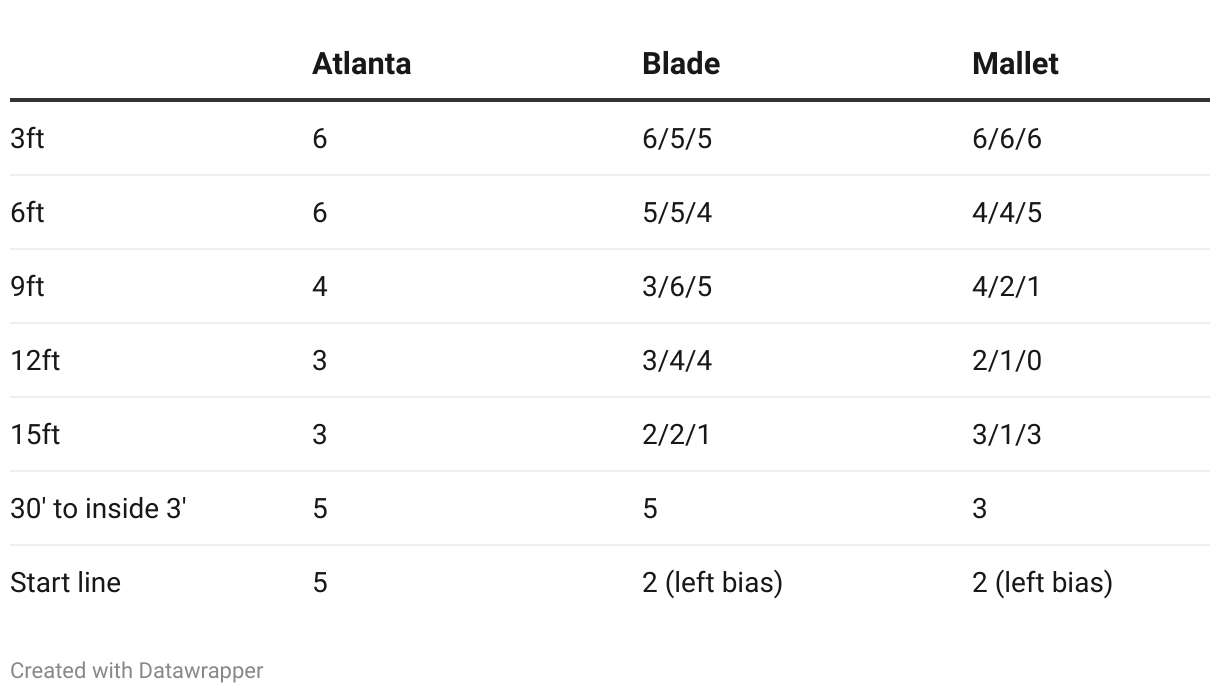The image size is (1220, 694).
Task: Click Blade Start line cell 2 (left bias)
Action: point(712,582)
